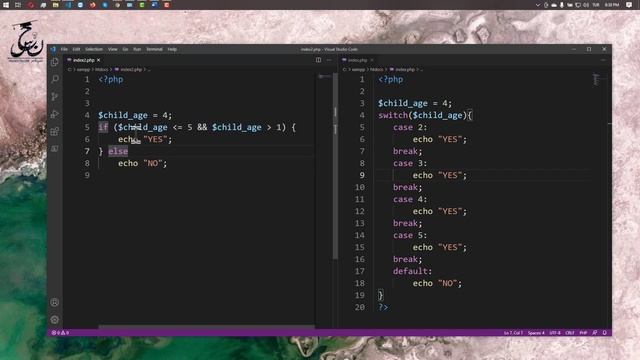Open the Edit menu
This screenshot has height=360, width=640.
tap(76, 49)
